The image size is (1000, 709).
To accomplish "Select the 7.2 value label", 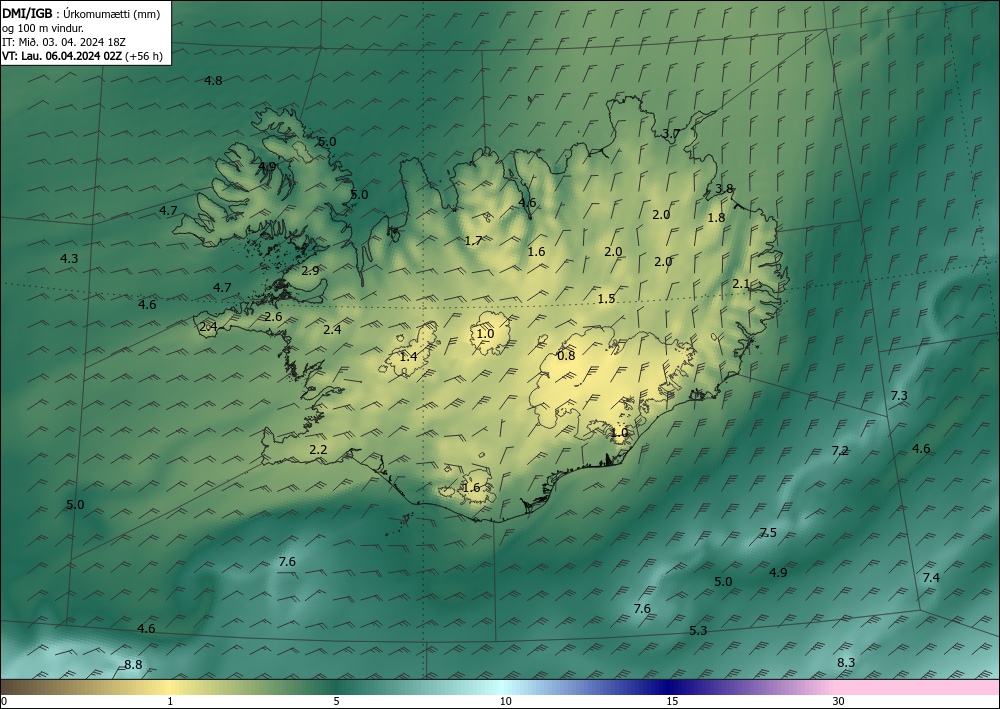I will [x=841, y=451].
